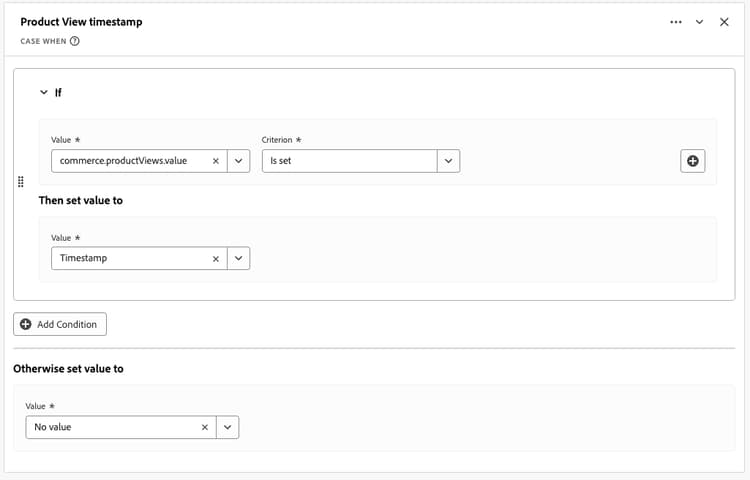Click the 'Otherwise set value to' heading
This screenshot has width=750, height=480.
coord(68,369)
